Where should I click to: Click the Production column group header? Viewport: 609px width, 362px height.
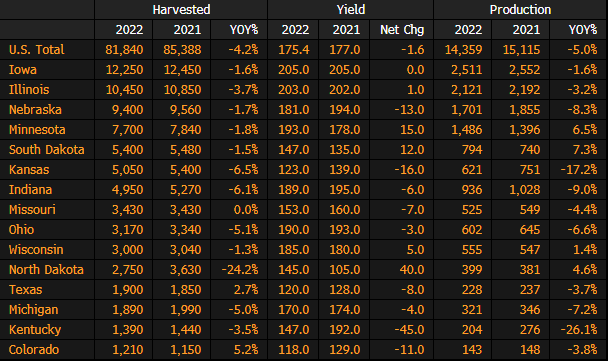click(x=520, y=10)
